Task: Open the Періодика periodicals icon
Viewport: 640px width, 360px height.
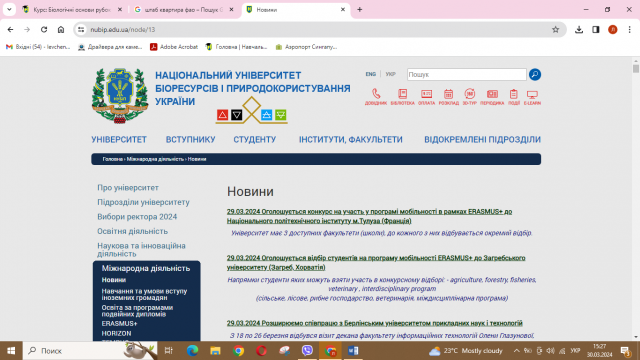Action: pos(492,97)
